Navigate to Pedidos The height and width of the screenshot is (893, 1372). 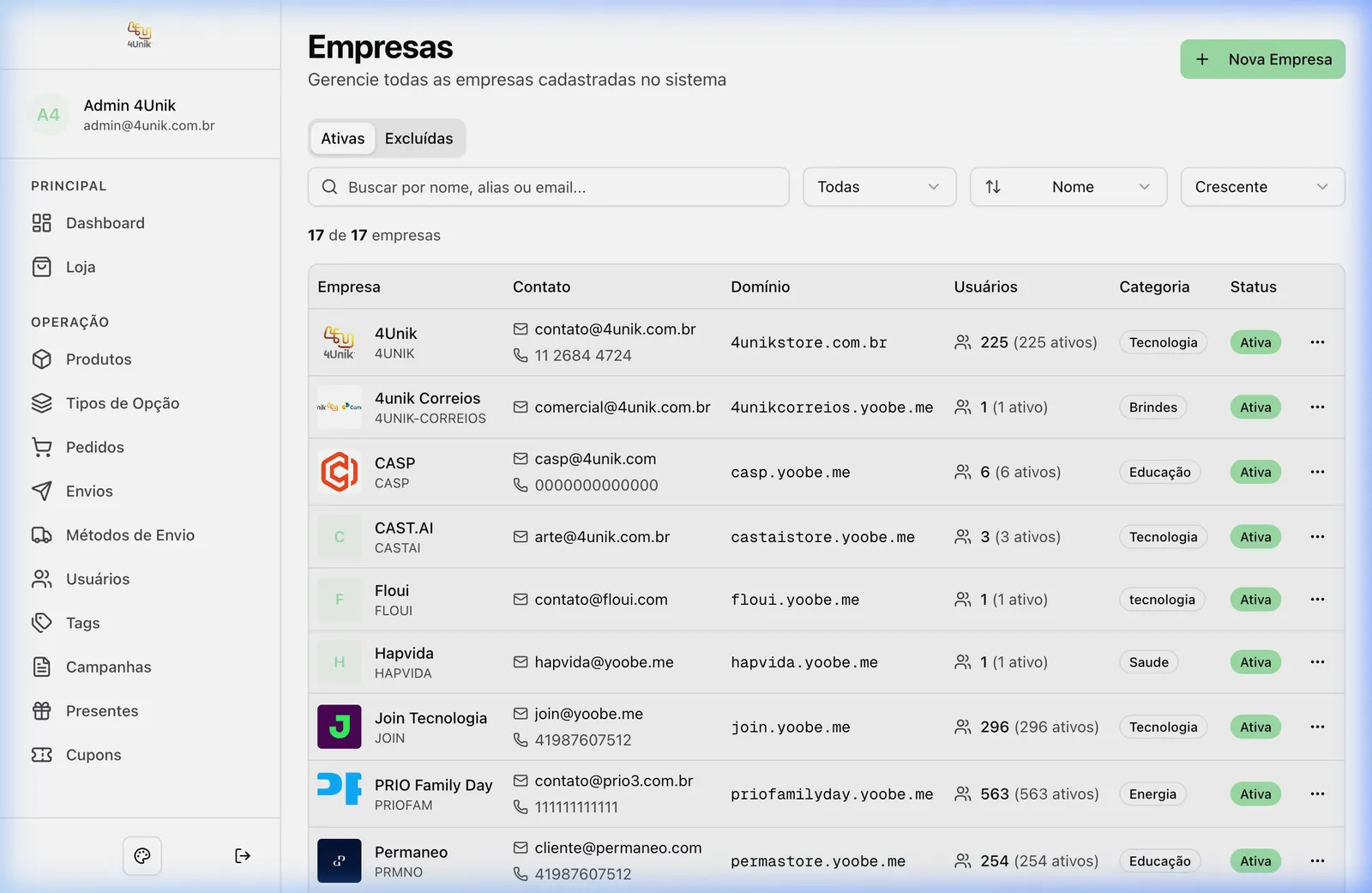[95, 447]
